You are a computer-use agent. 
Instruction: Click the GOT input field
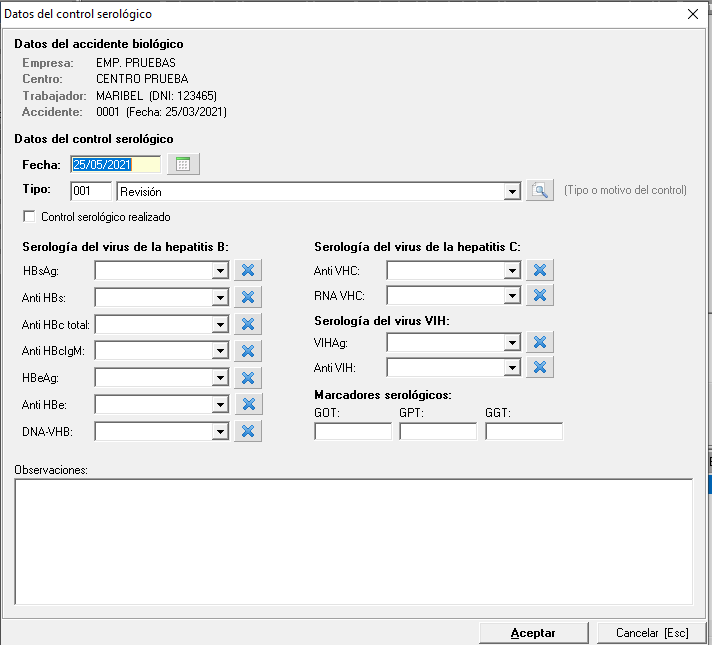[353, 432]
